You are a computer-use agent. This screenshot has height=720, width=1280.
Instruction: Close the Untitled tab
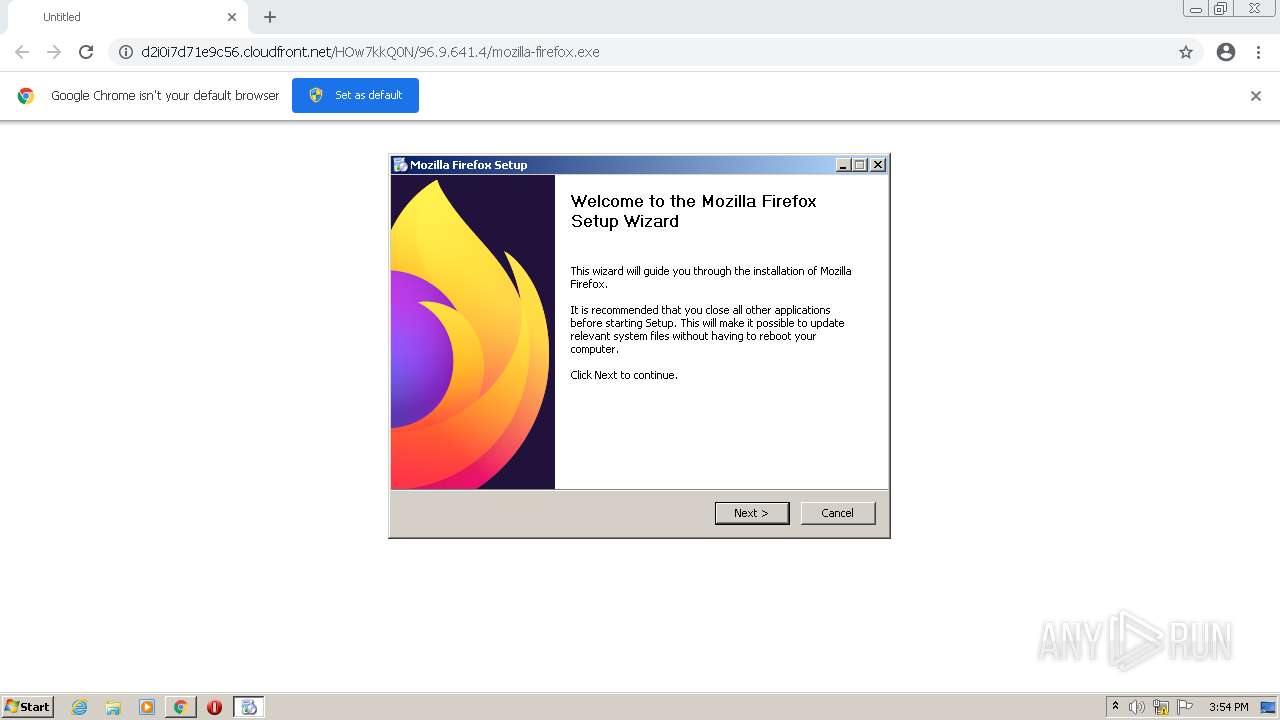click(x=232, y=17)
